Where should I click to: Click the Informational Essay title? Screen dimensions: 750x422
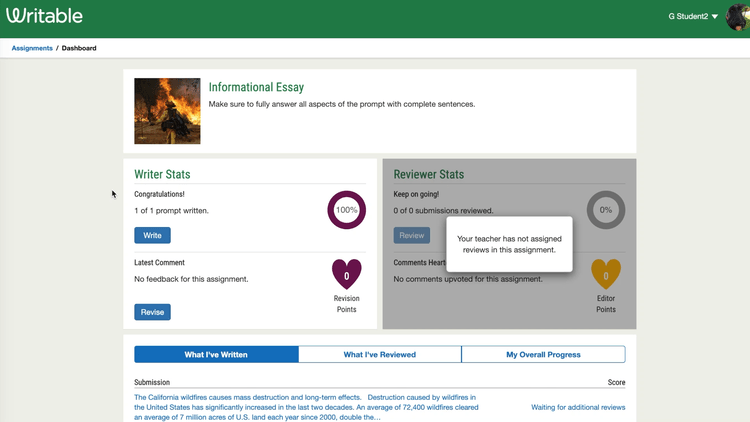256,87
